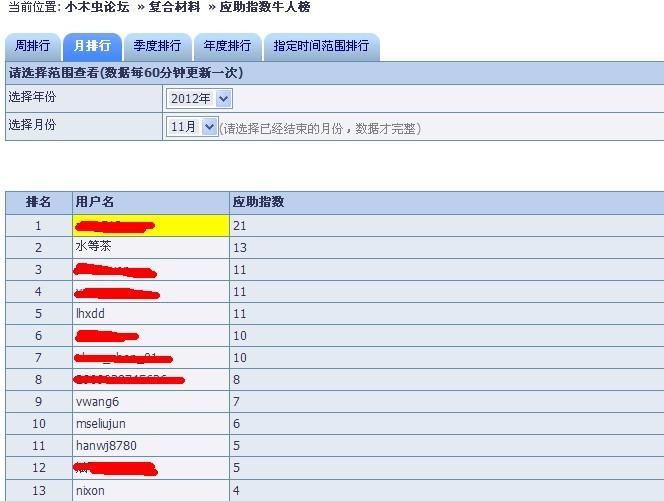This screenshot has height=501, width=664.
Task: Click the 选择月份 label
Action: [x=32, y=125]
